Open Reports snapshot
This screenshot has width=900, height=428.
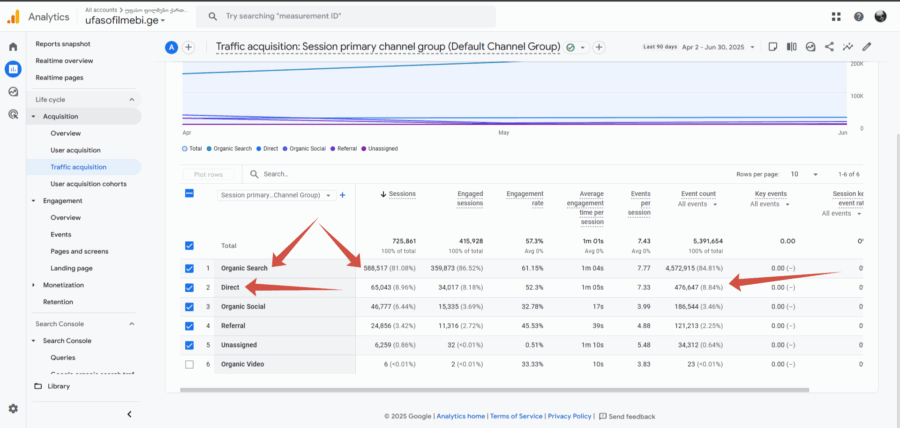pyautogui.click(x=63, y=44)
